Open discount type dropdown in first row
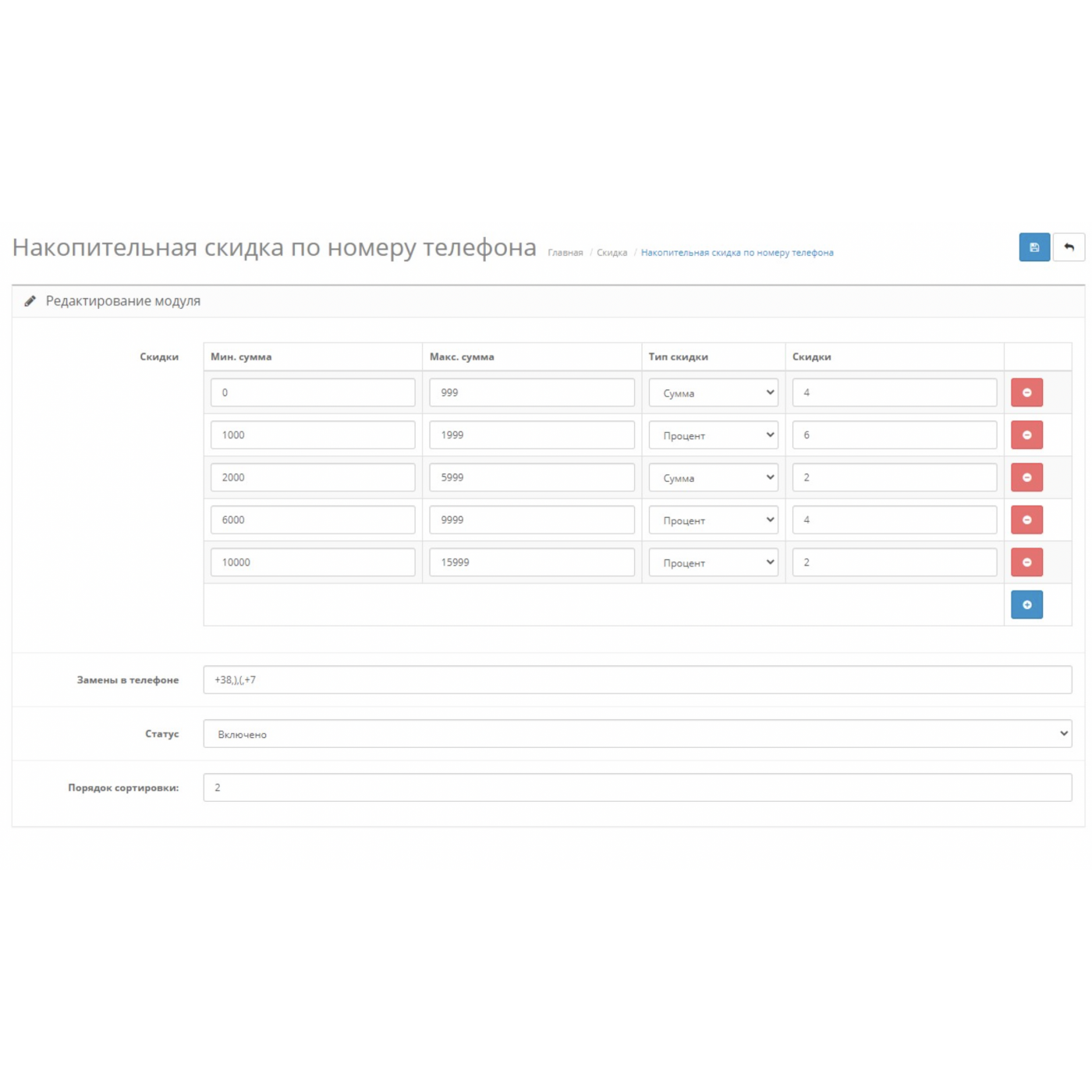 click(x=713, y=392)
